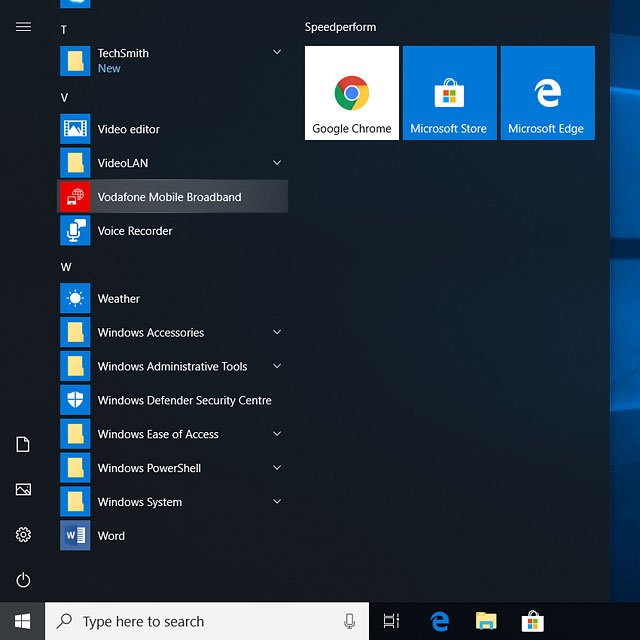Expand the VideoLAN folder
This screenshot has height=640, width=640.
(x=277, y=163)
